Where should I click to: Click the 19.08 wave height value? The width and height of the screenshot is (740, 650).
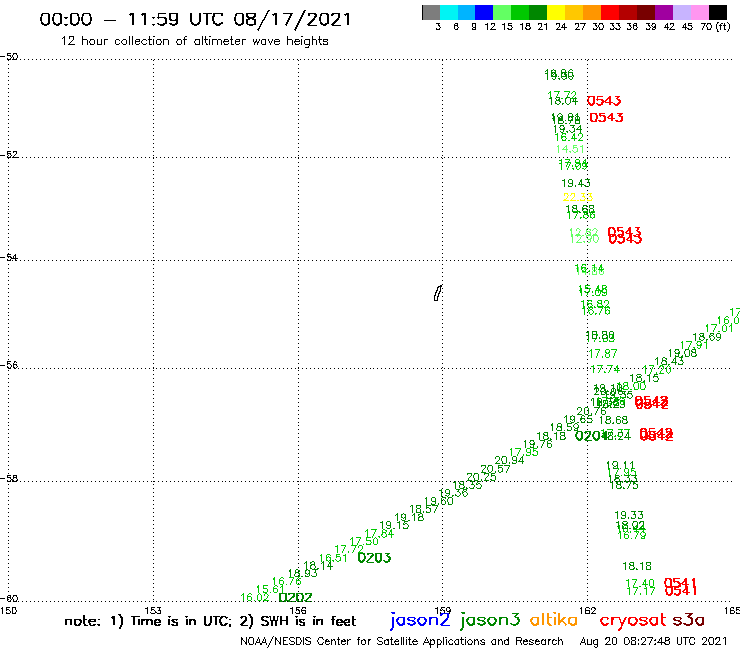pyautogui.click(x=682, y=353)
